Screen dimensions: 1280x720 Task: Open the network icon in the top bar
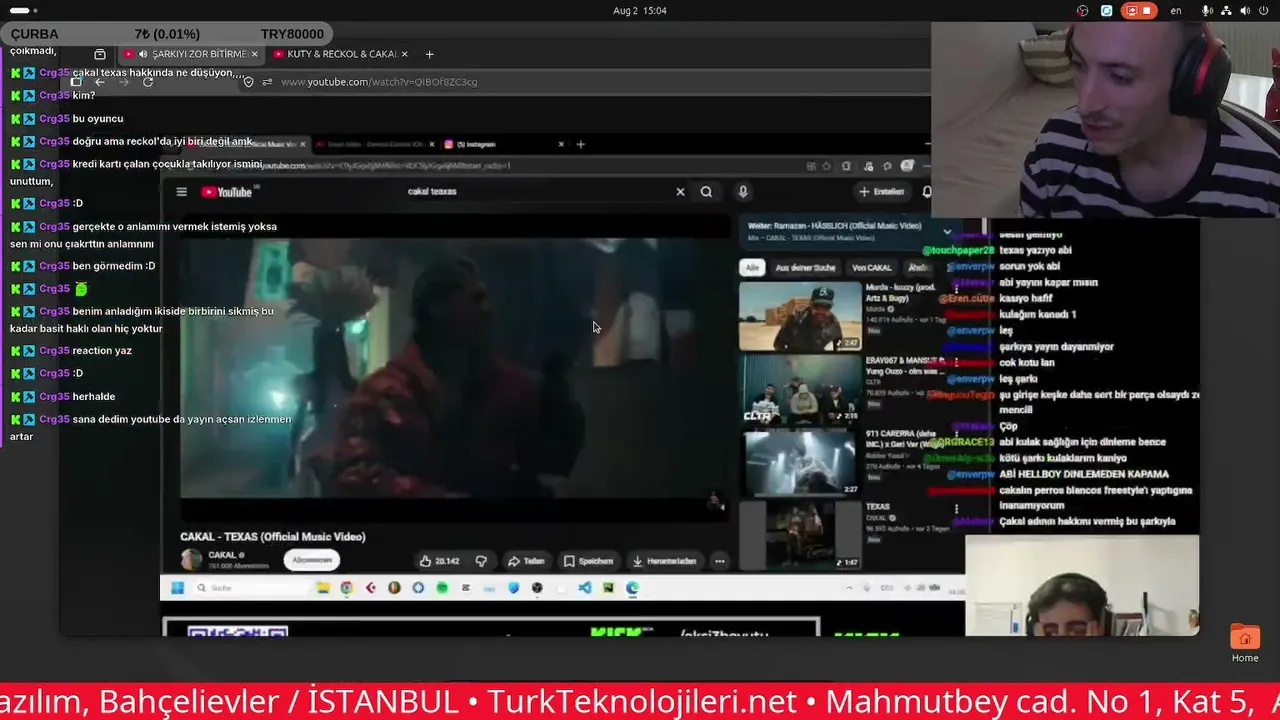(1225, 11)
